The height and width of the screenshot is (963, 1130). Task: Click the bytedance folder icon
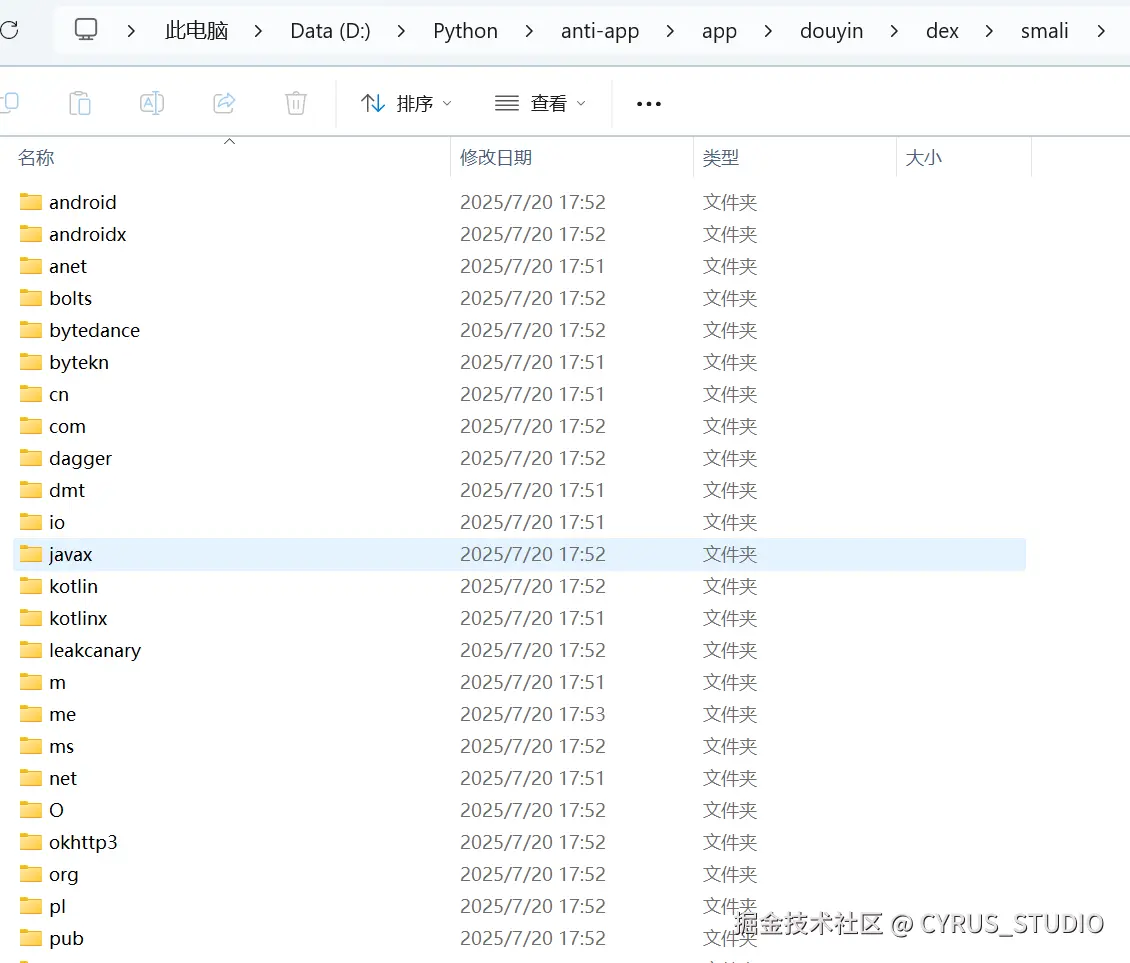(29, 330)
